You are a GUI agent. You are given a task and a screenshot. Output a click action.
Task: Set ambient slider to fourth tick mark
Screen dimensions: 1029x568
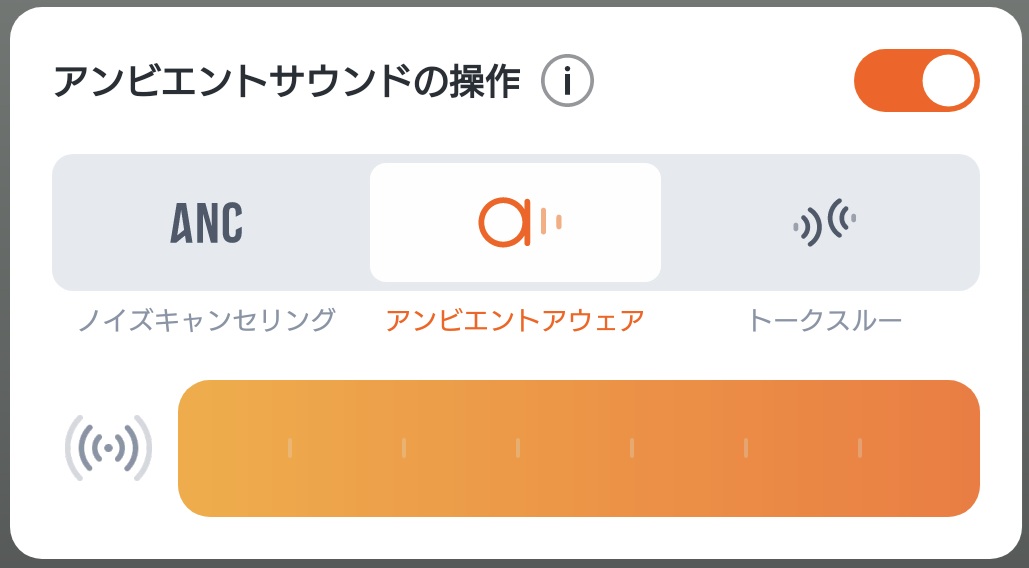coord(632,448)
